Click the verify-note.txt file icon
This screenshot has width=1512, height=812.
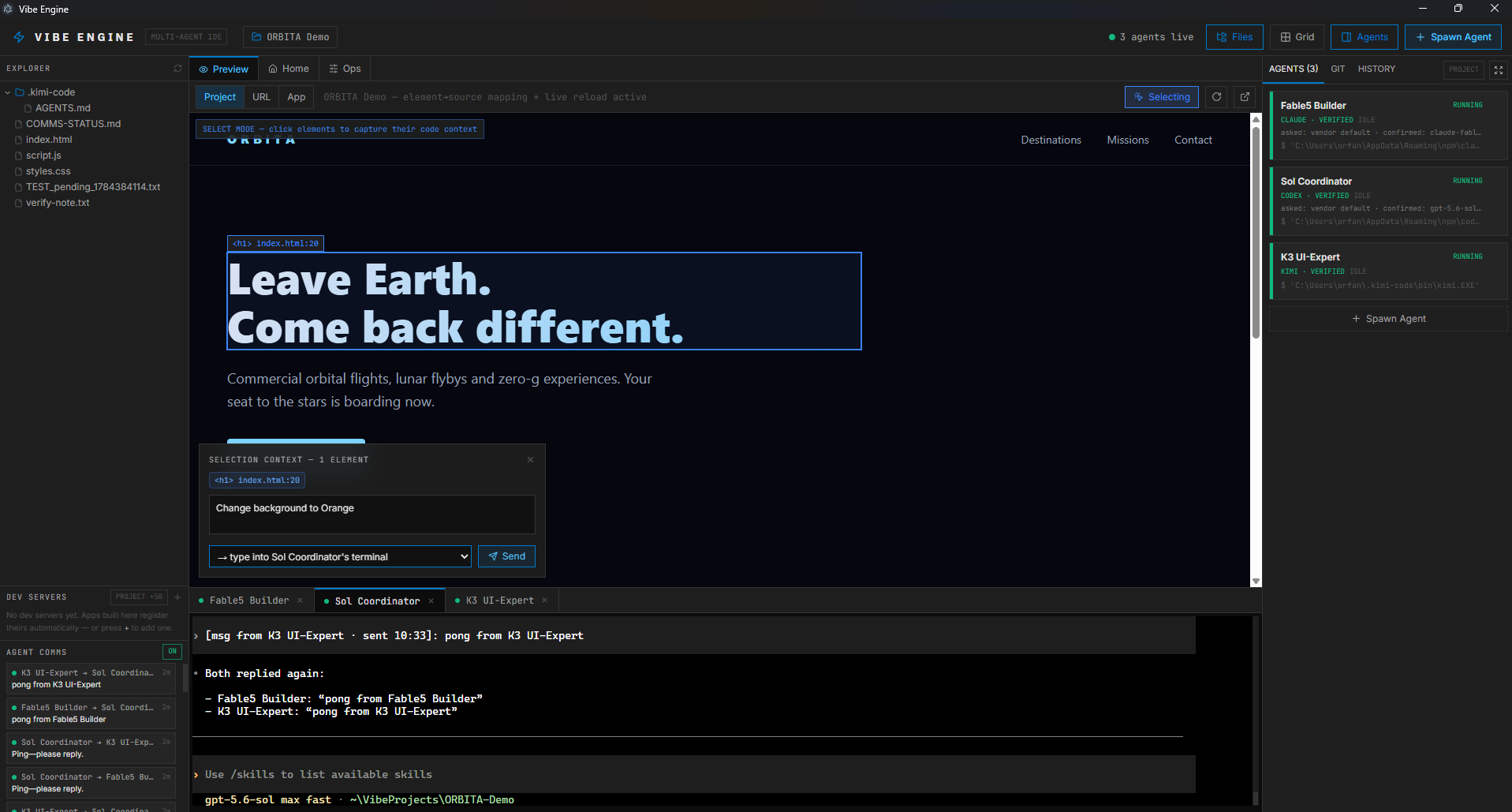19,203
